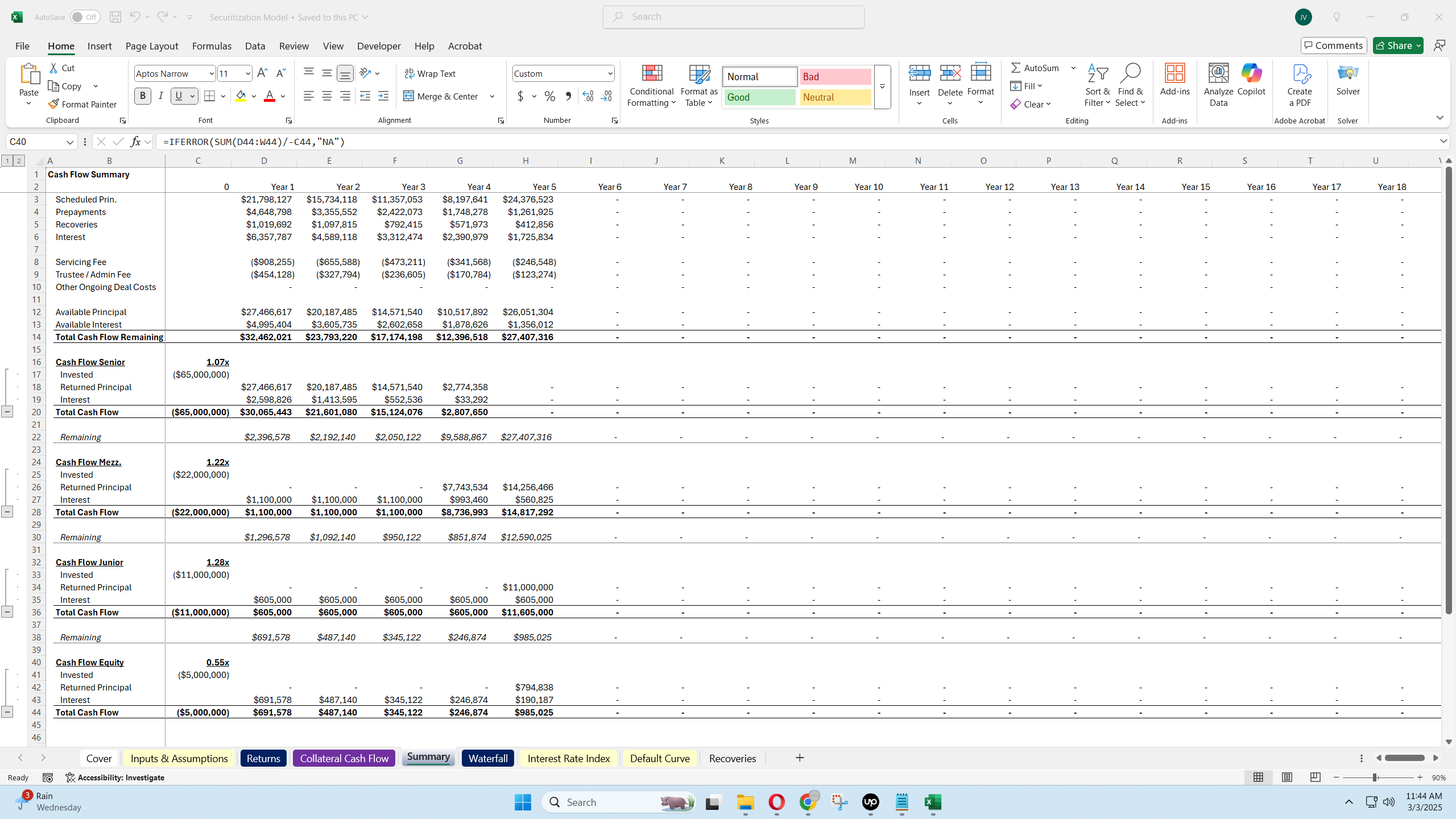Open the File menu
The height and width of the screenshot is (819, 1456).
22,46
